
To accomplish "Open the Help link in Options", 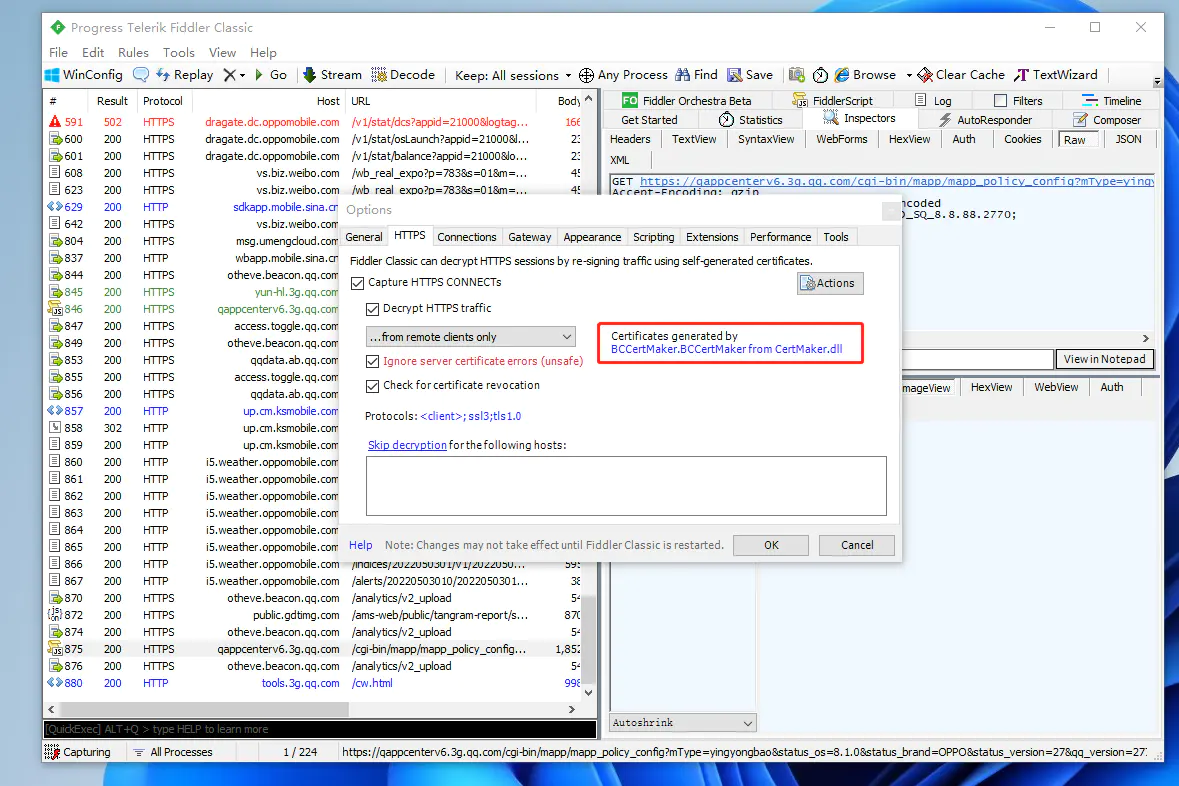I will tap(360, 545).
